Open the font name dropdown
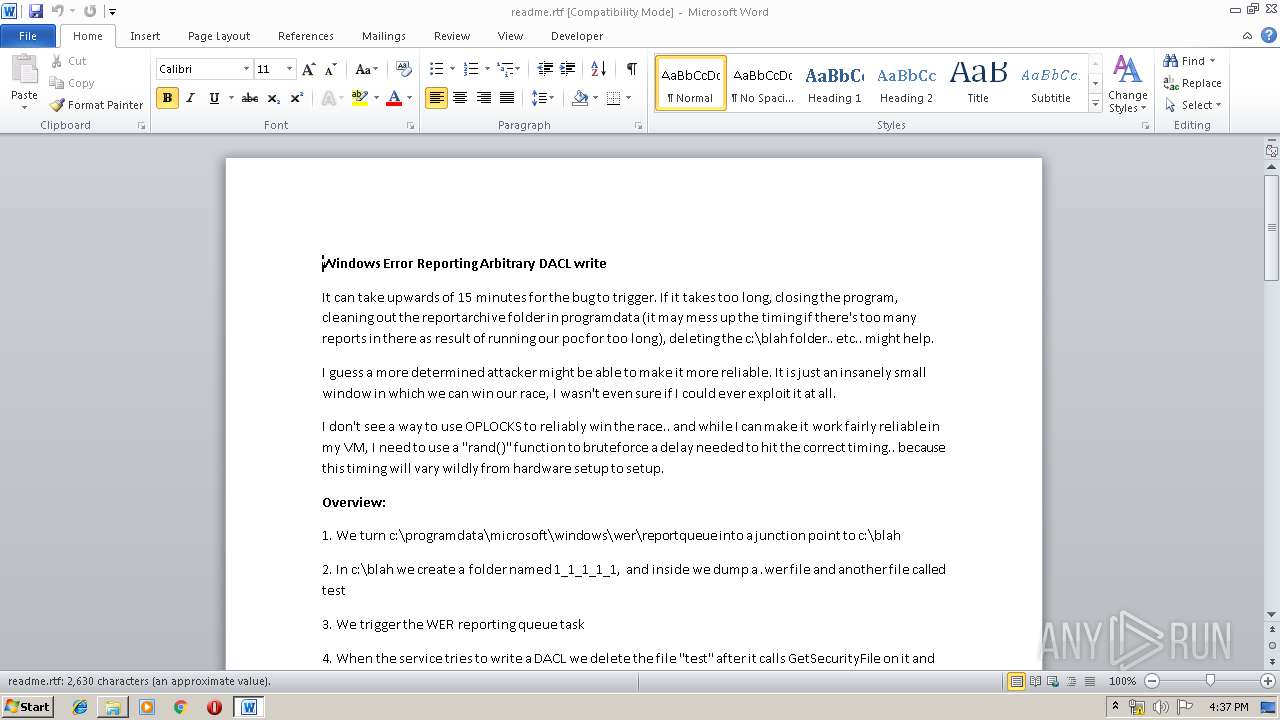 click(x=246, y=69)
